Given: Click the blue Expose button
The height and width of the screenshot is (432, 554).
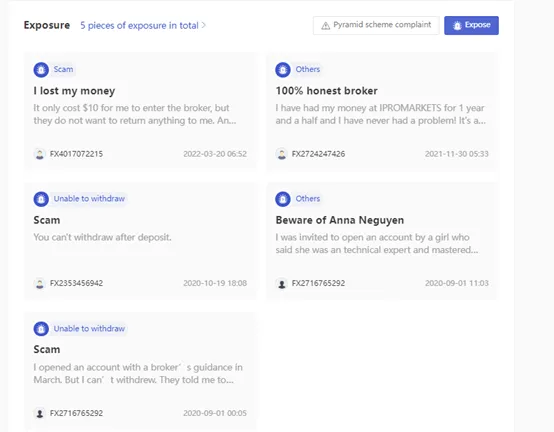Looking at the screenshot, I should pyautogui.click(x=471, y=25).
